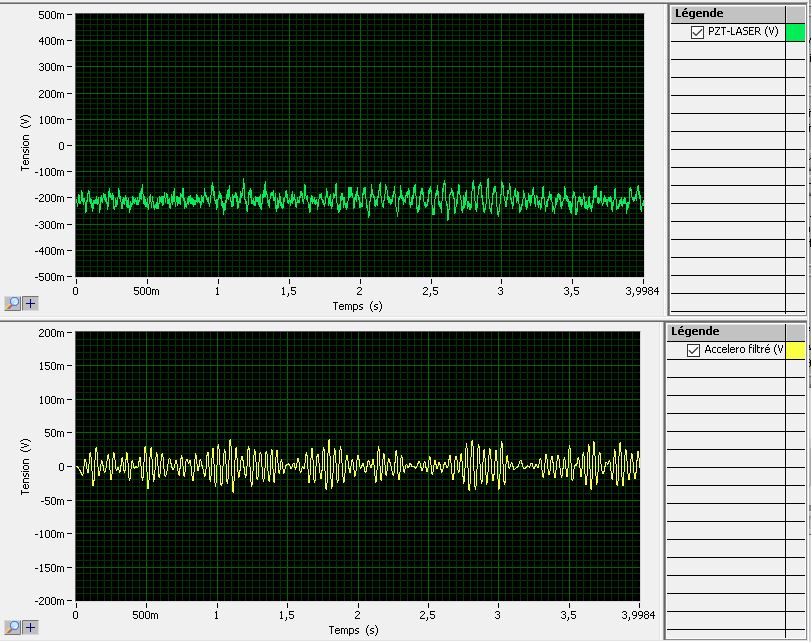This screenshot has height=642, width=811.
Task: Click the green PZT-LASER color swatch
Action: click(x=795, y=32)
